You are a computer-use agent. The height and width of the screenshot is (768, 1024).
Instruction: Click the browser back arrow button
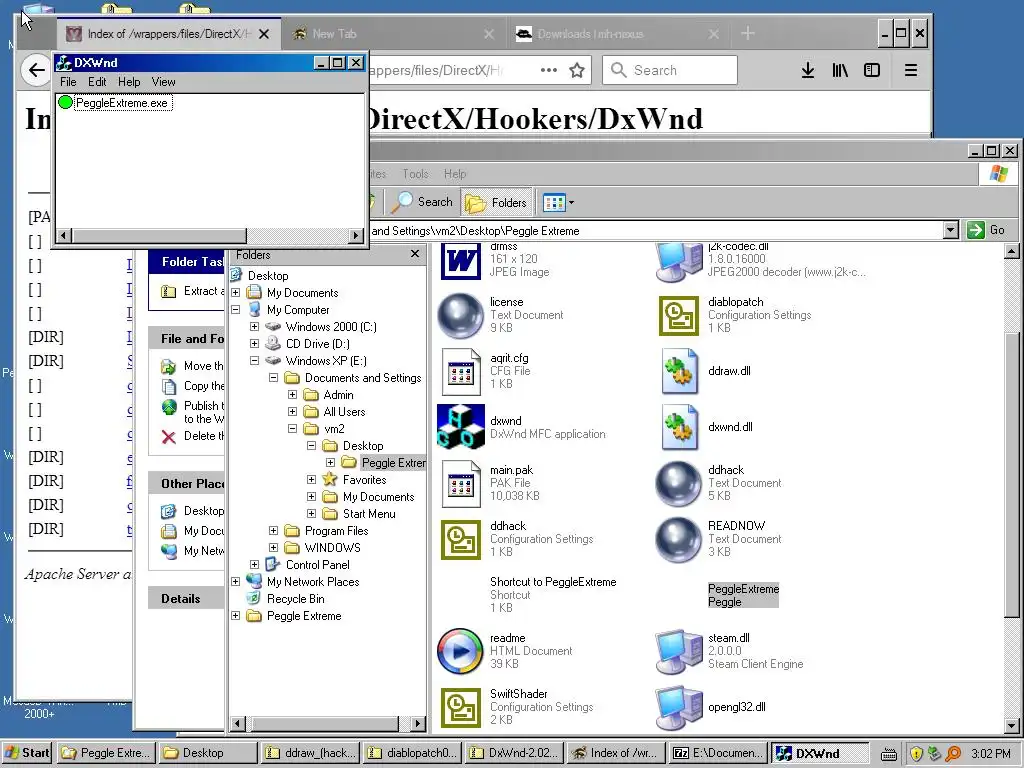pyautogui.click(x=37, y=70)
